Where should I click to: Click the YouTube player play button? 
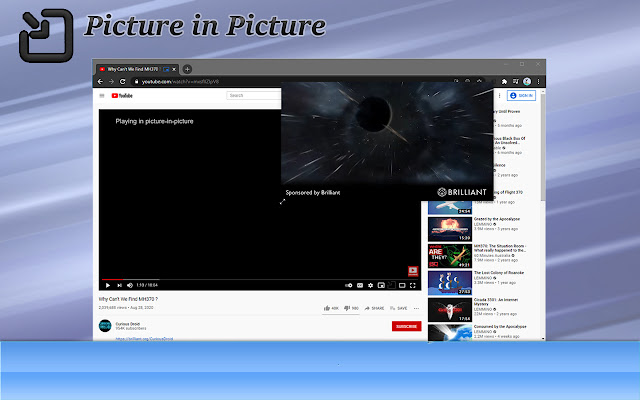pos(107,285)
